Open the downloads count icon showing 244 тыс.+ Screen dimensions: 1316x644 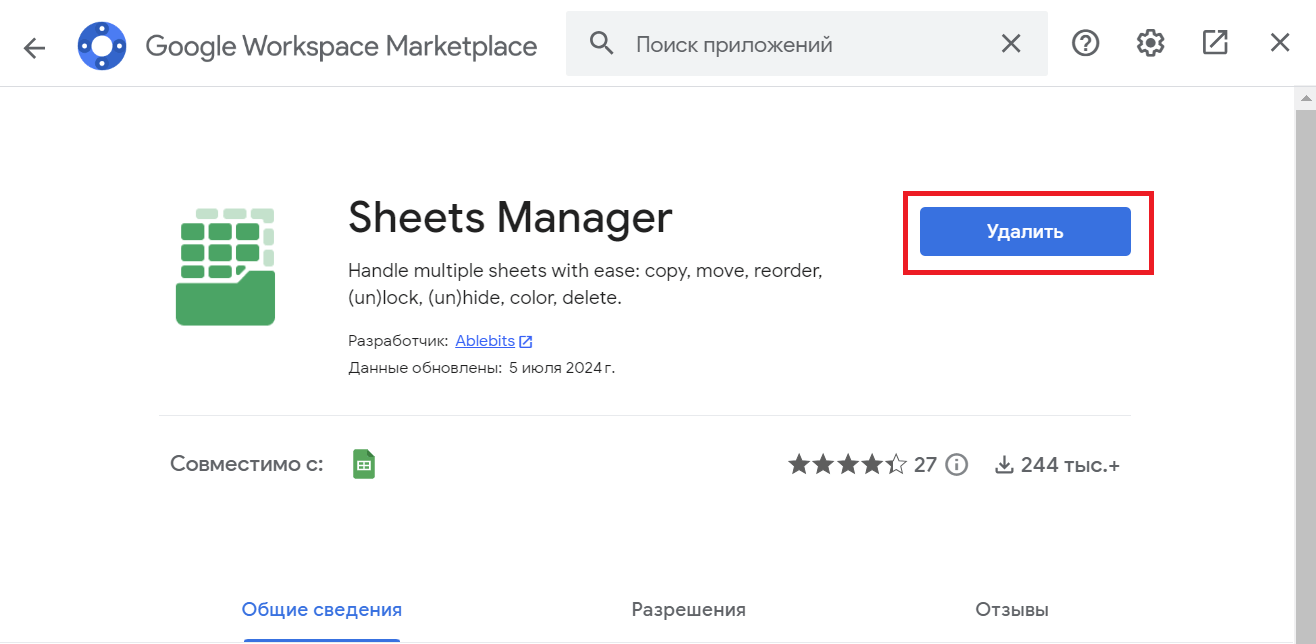(x=1003, y=463)
